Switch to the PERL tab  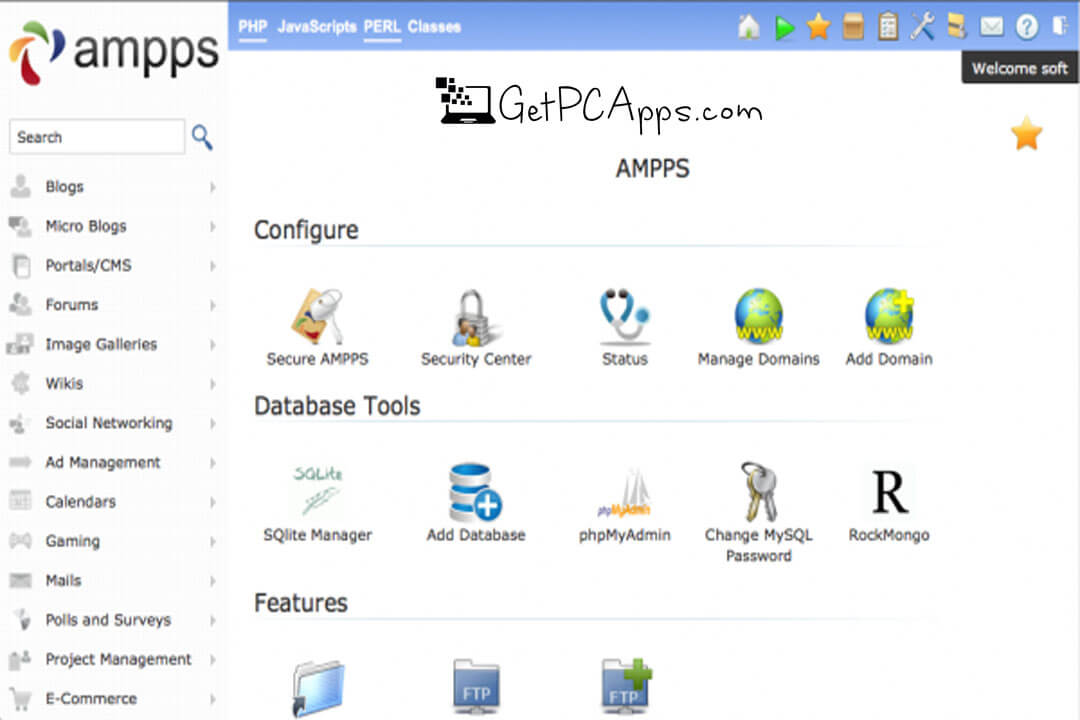point(382,27)
